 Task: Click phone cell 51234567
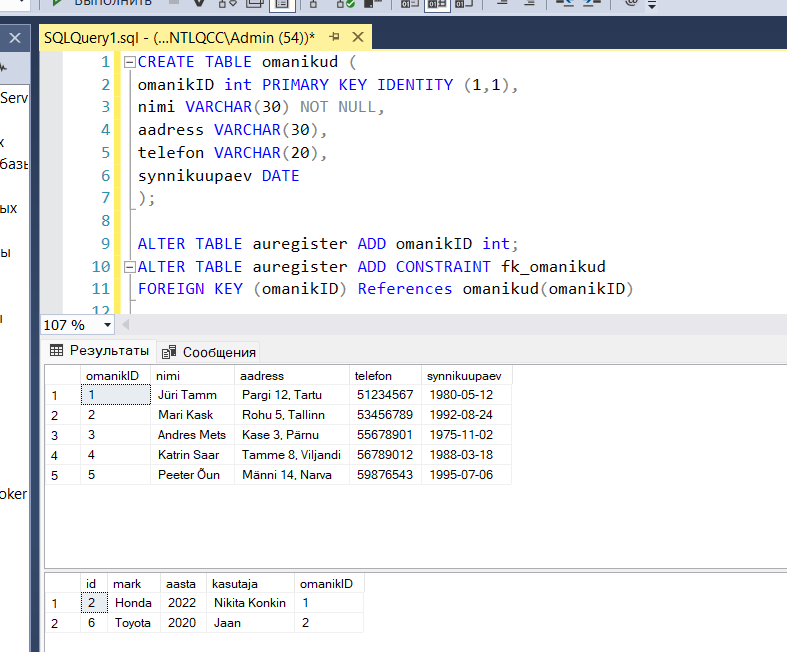(x=385, y=395)
